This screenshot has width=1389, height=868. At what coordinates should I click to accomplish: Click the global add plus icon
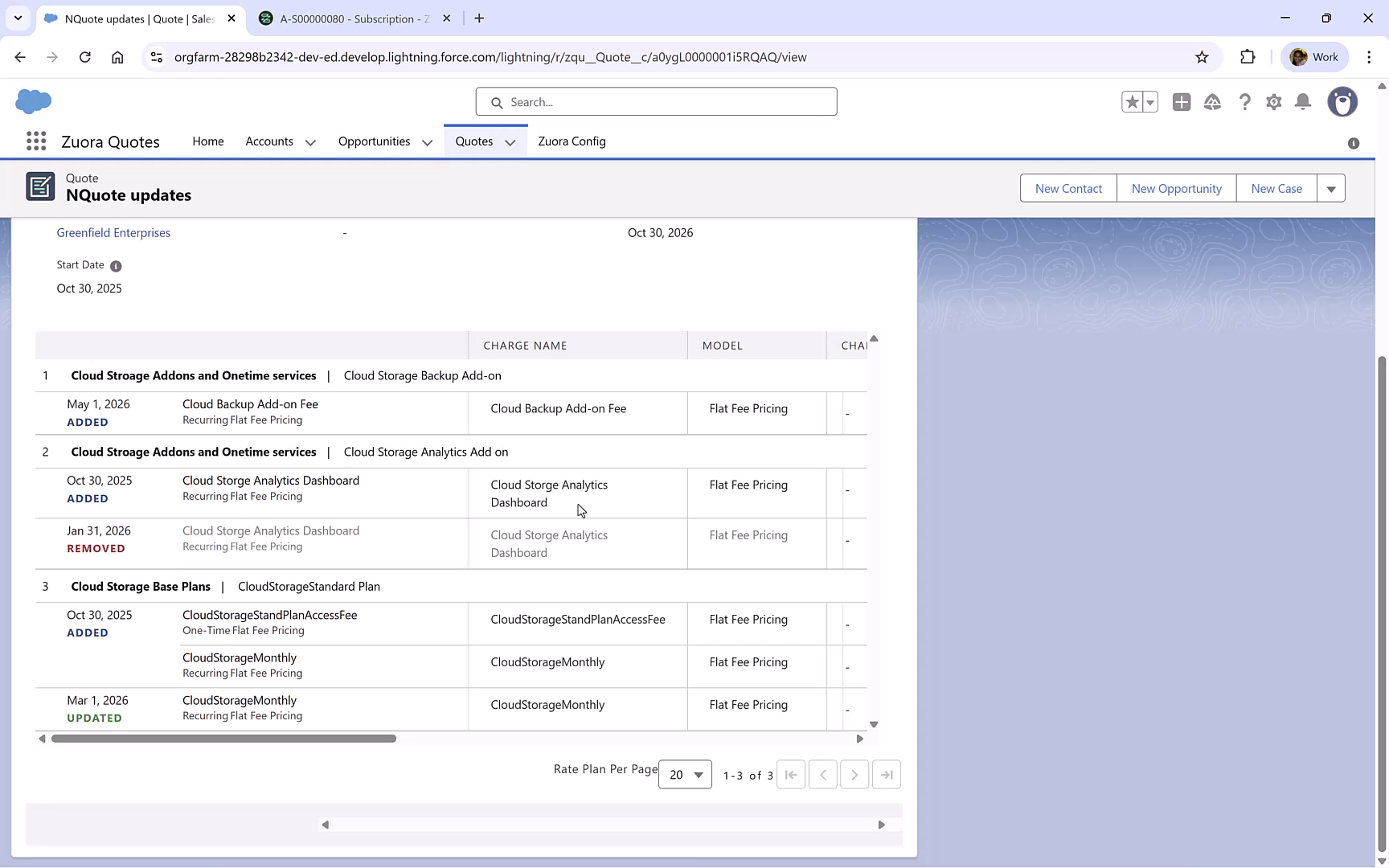[1182, 102]
